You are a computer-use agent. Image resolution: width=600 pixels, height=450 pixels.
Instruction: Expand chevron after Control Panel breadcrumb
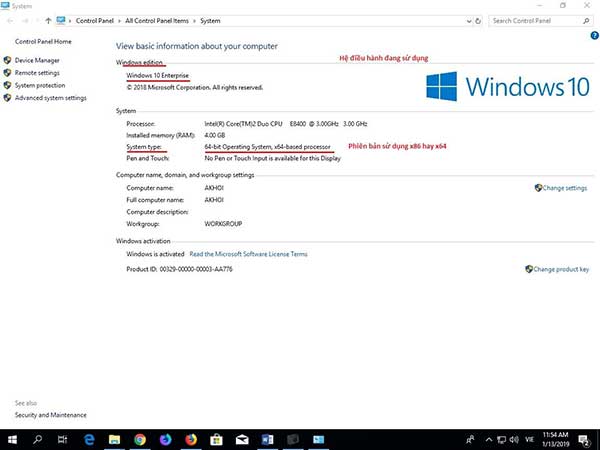tap(119, 21)
